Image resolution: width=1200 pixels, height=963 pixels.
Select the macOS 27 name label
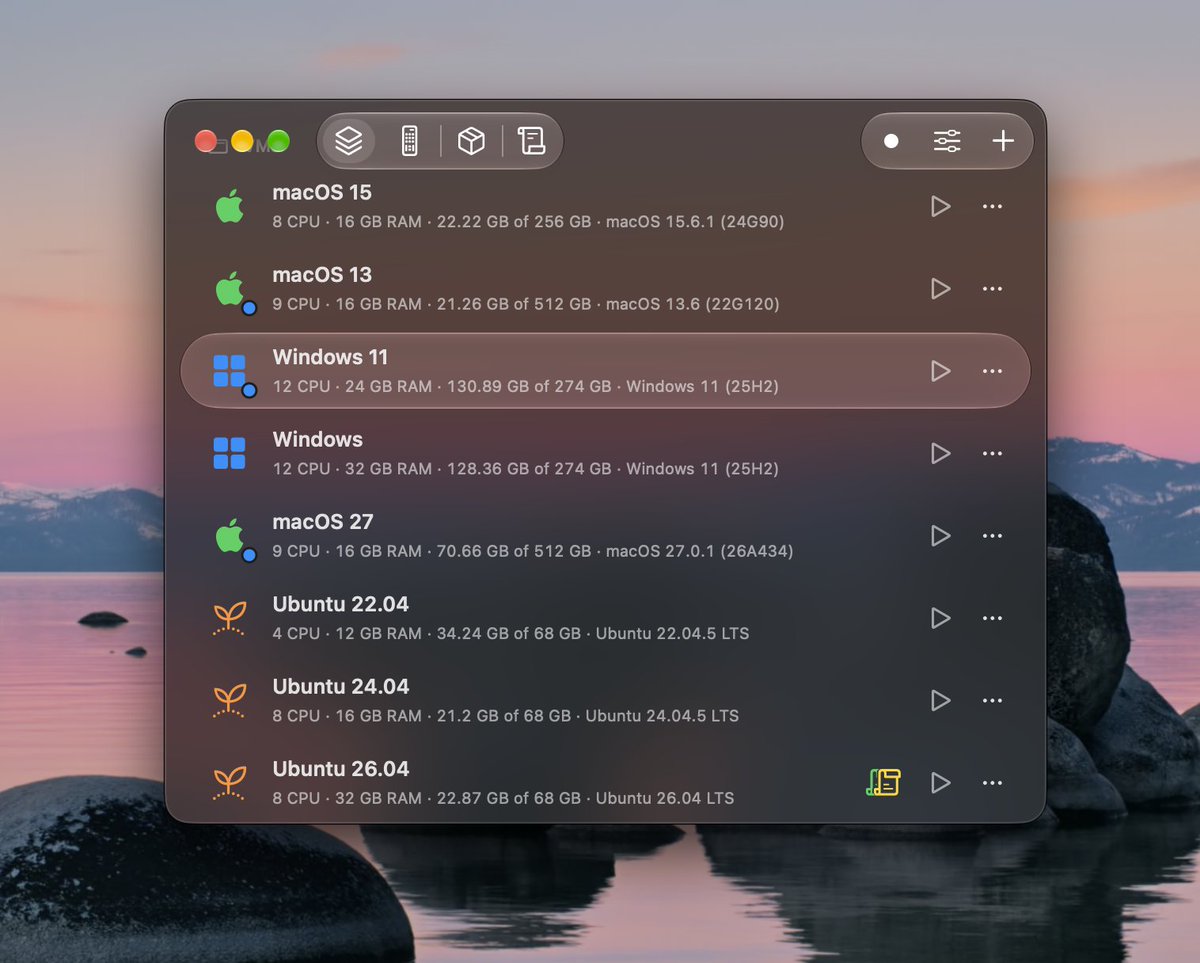point(323,522)
